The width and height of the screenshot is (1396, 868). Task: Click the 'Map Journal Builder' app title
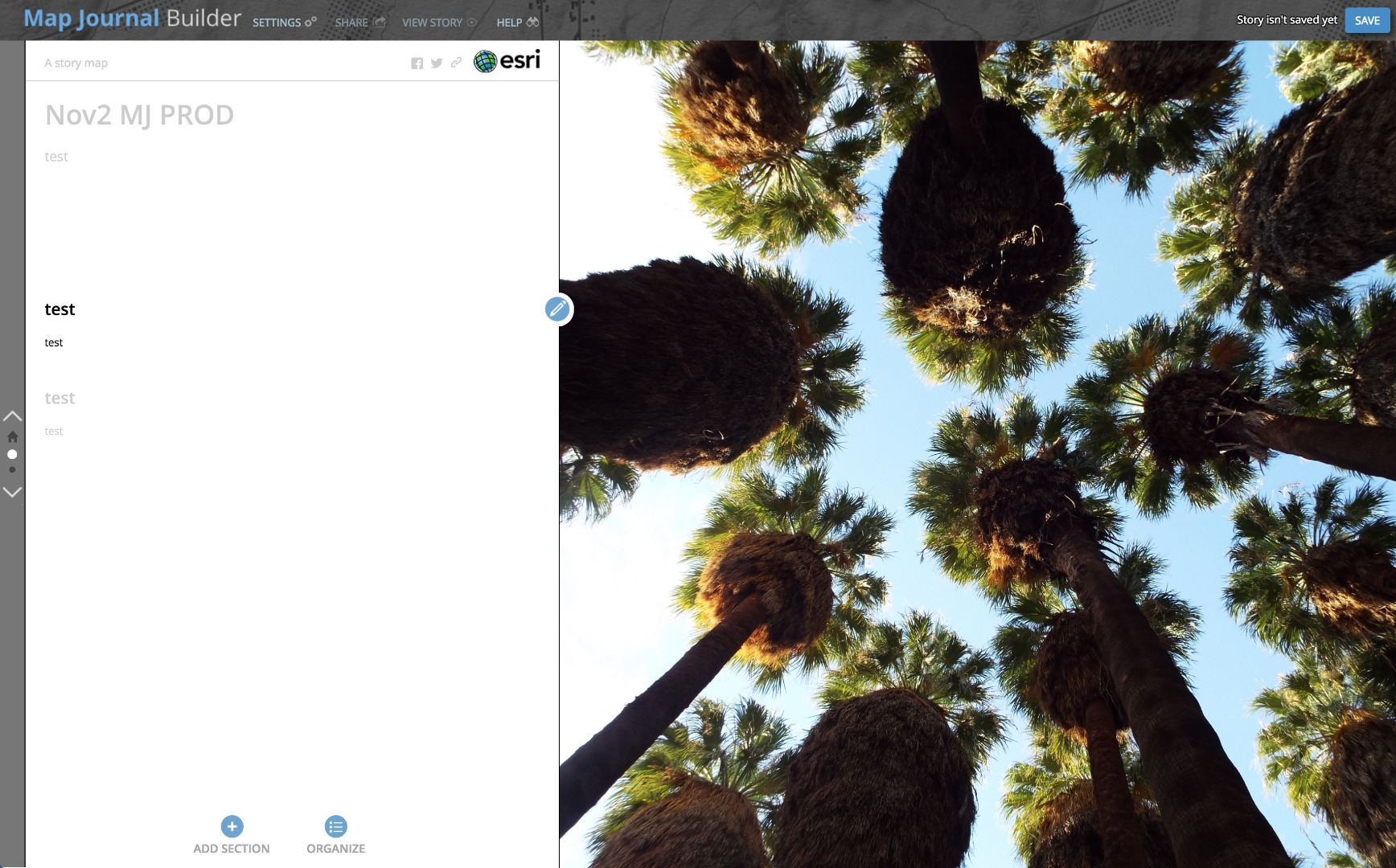[132, 18]
